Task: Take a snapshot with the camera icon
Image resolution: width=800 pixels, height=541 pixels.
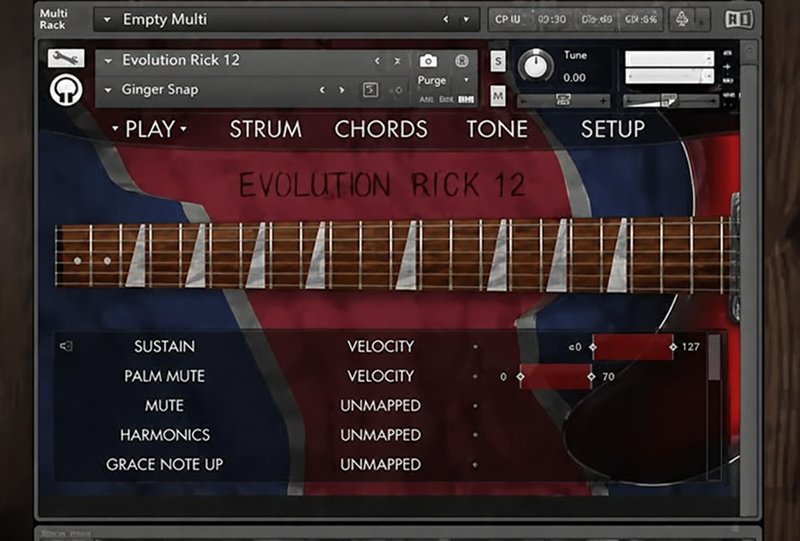Action: [428, 61]
